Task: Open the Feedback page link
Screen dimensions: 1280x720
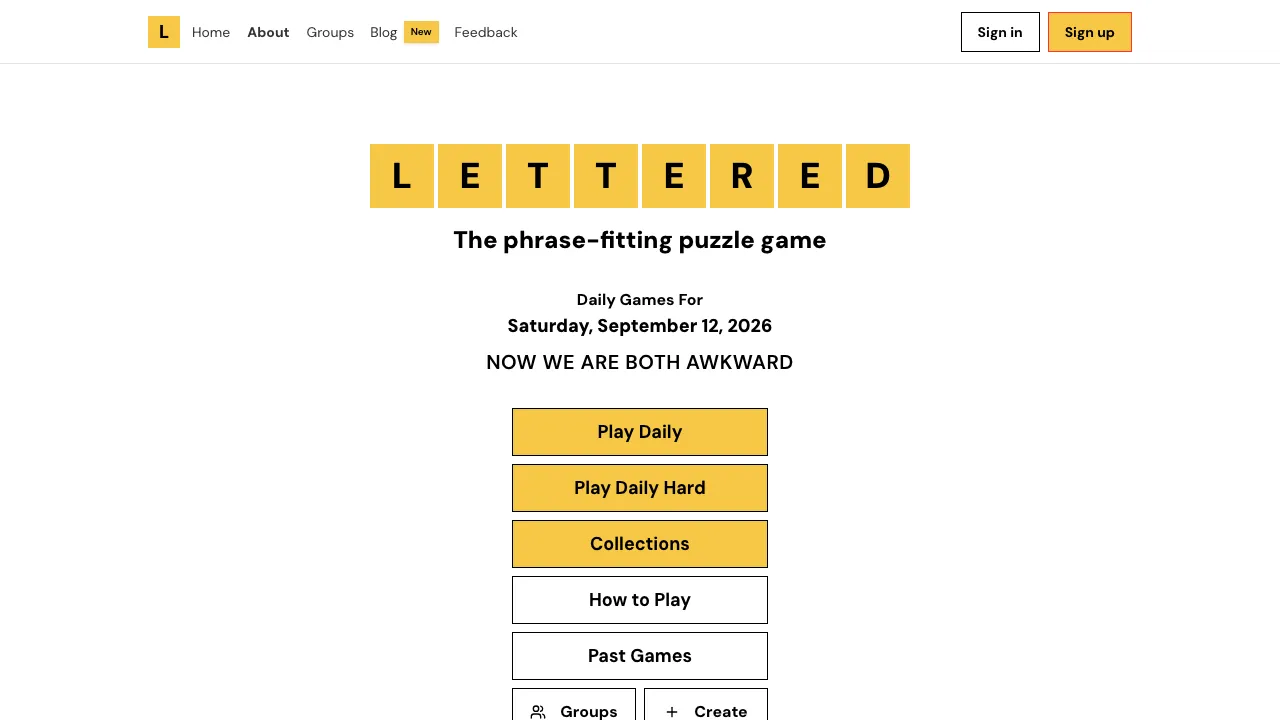Action: 486,32
